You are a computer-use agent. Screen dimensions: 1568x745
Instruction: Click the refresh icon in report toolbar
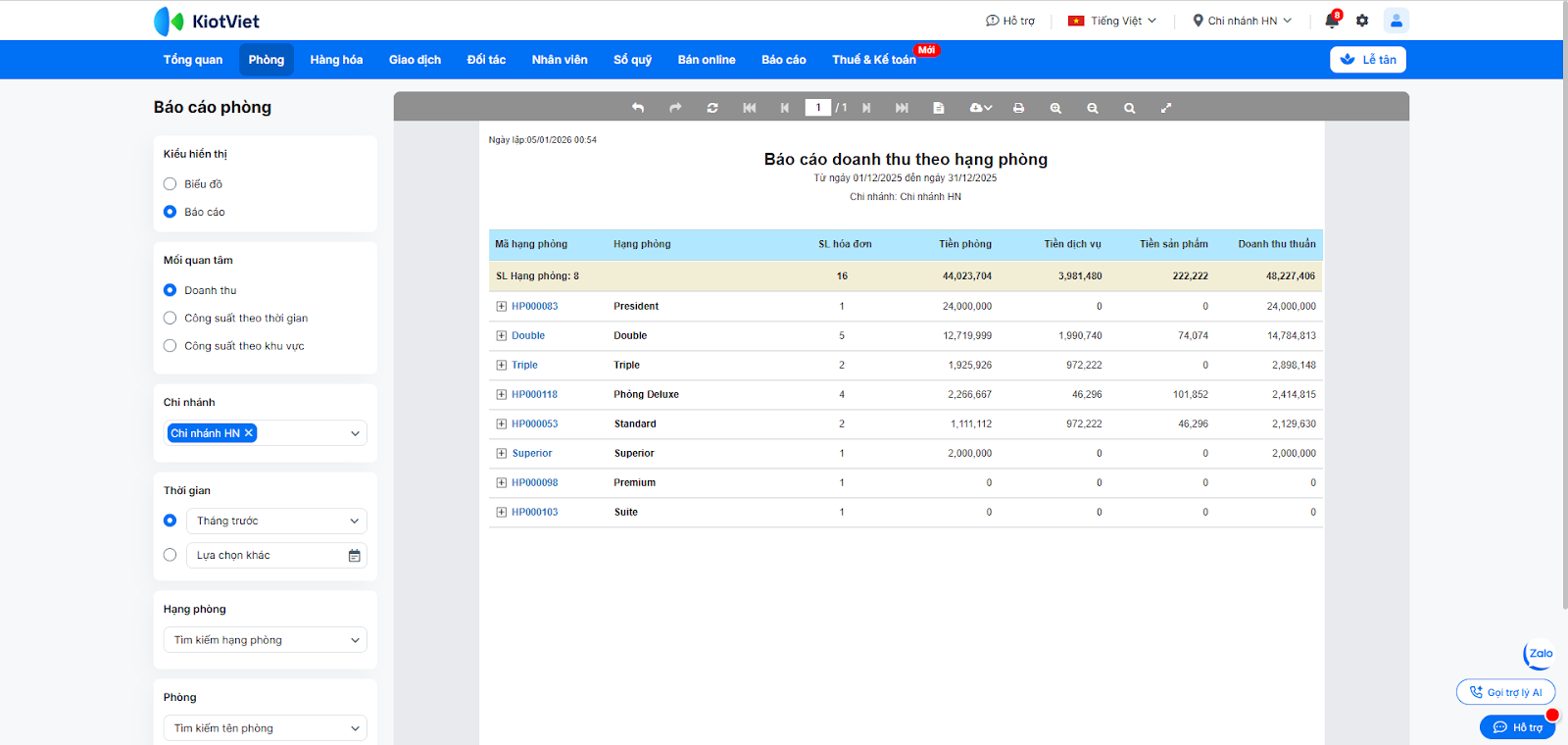coord(712,108)
